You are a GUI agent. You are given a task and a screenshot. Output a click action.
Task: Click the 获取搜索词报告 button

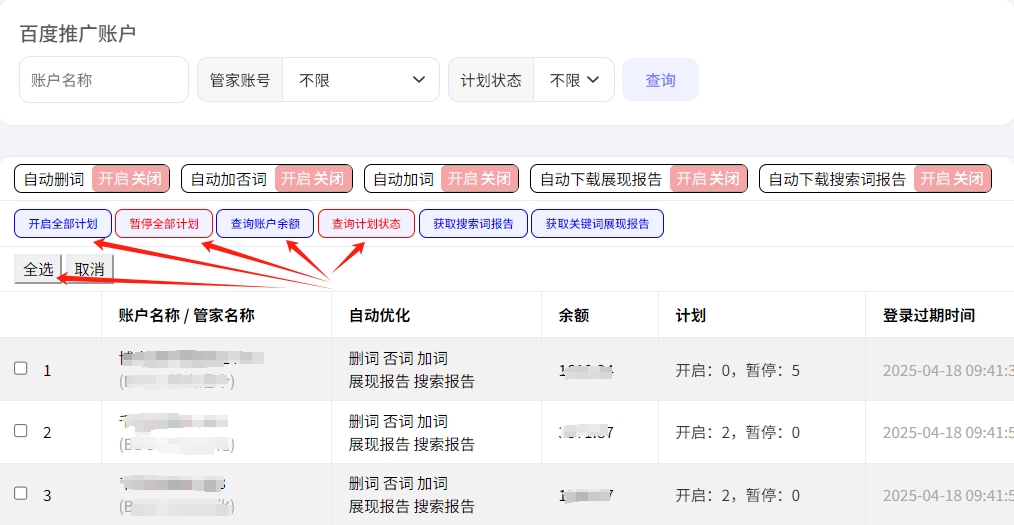pos(473,224)
